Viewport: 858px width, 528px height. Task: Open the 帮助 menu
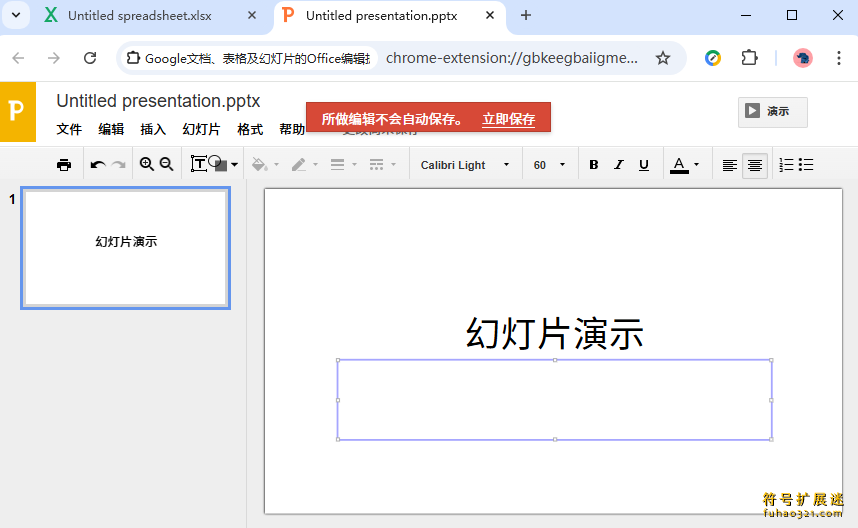pyautogui.click(x=292, y=129)
